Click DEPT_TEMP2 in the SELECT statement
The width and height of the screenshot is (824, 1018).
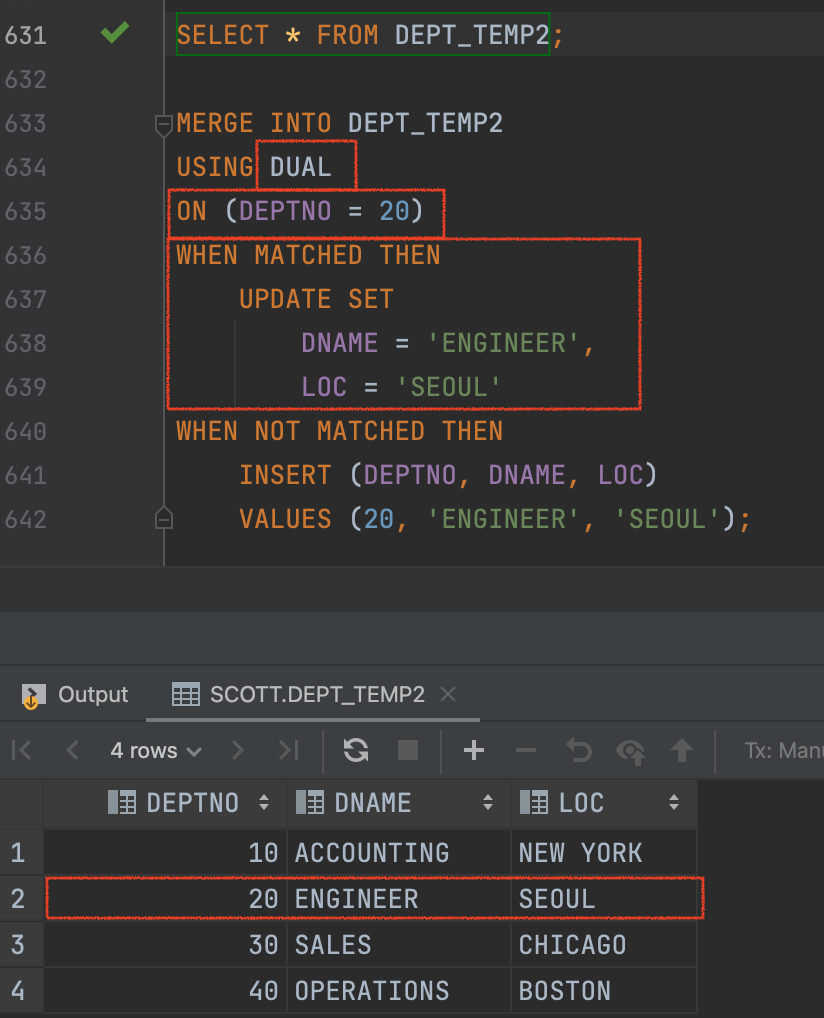(472, 35)
